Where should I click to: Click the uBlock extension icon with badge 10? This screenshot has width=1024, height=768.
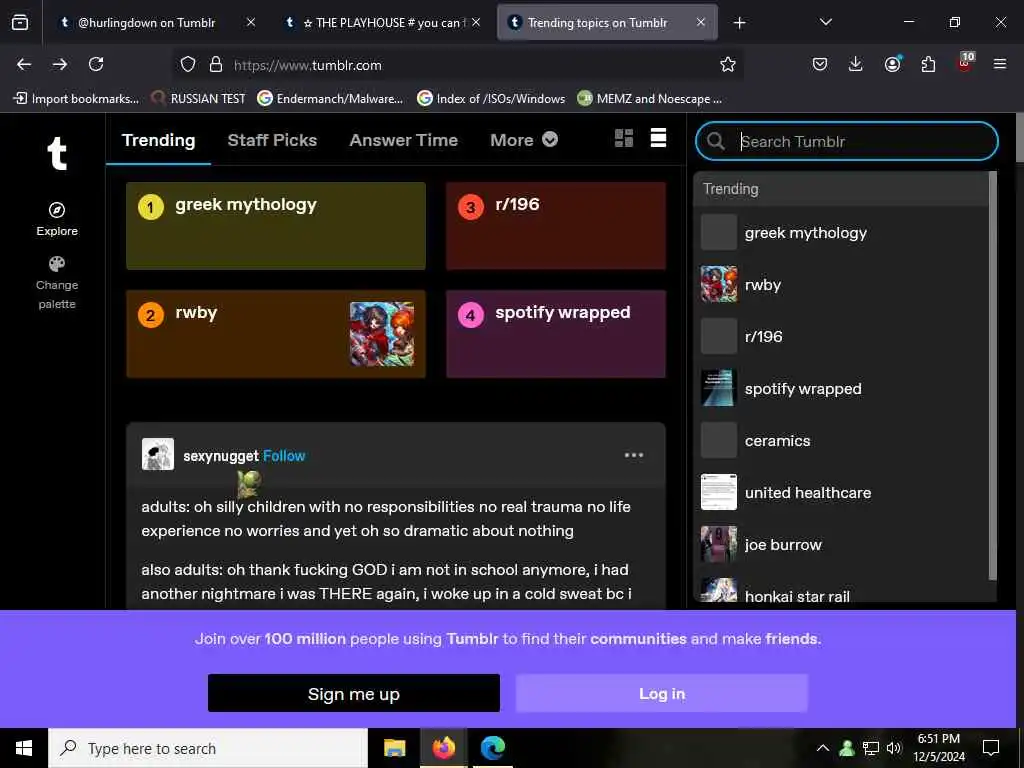click(965, 63)
